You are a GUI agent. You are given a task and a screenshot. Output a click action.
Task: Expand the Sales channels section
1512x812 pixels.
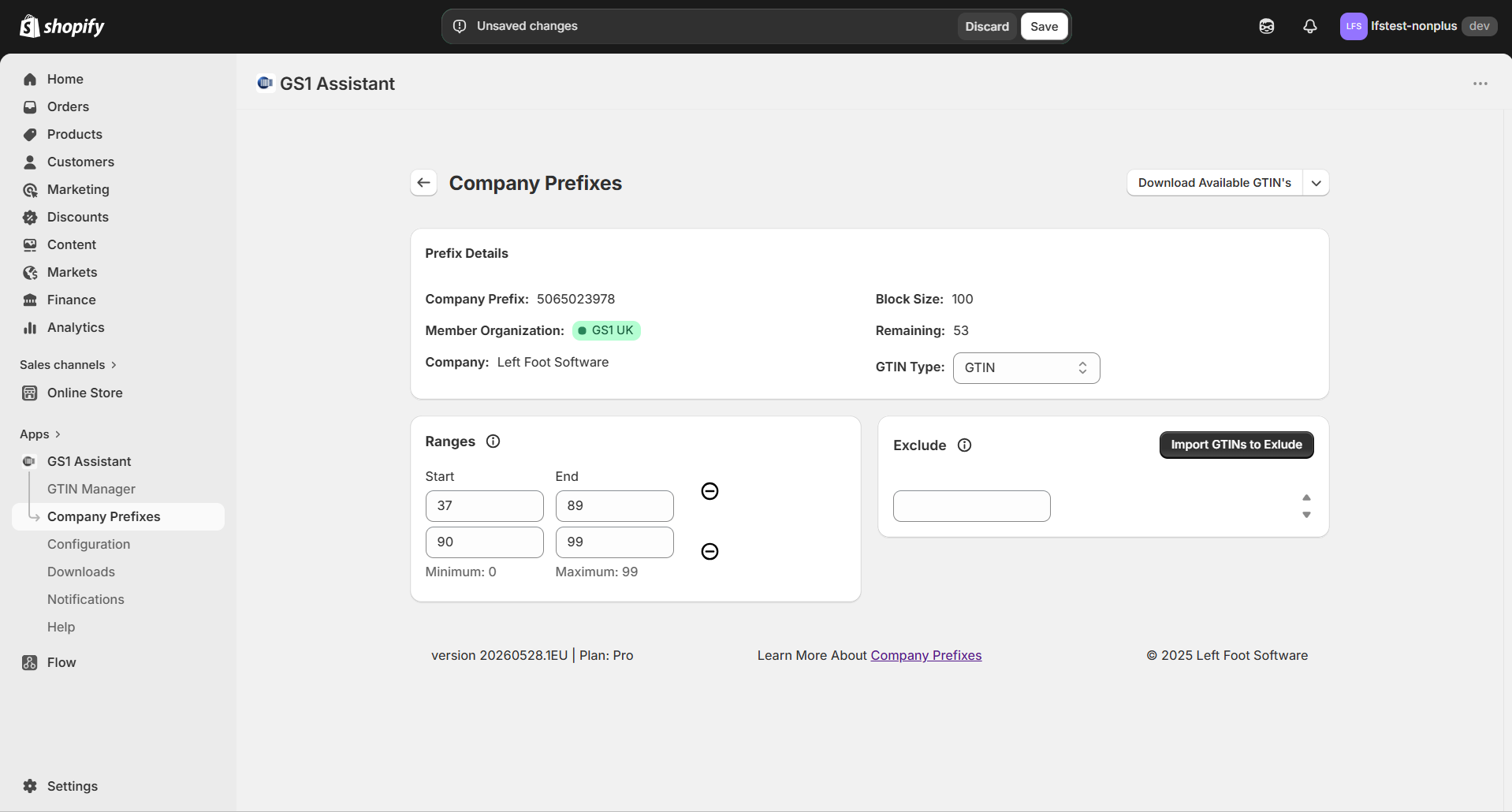coord(69,365)
